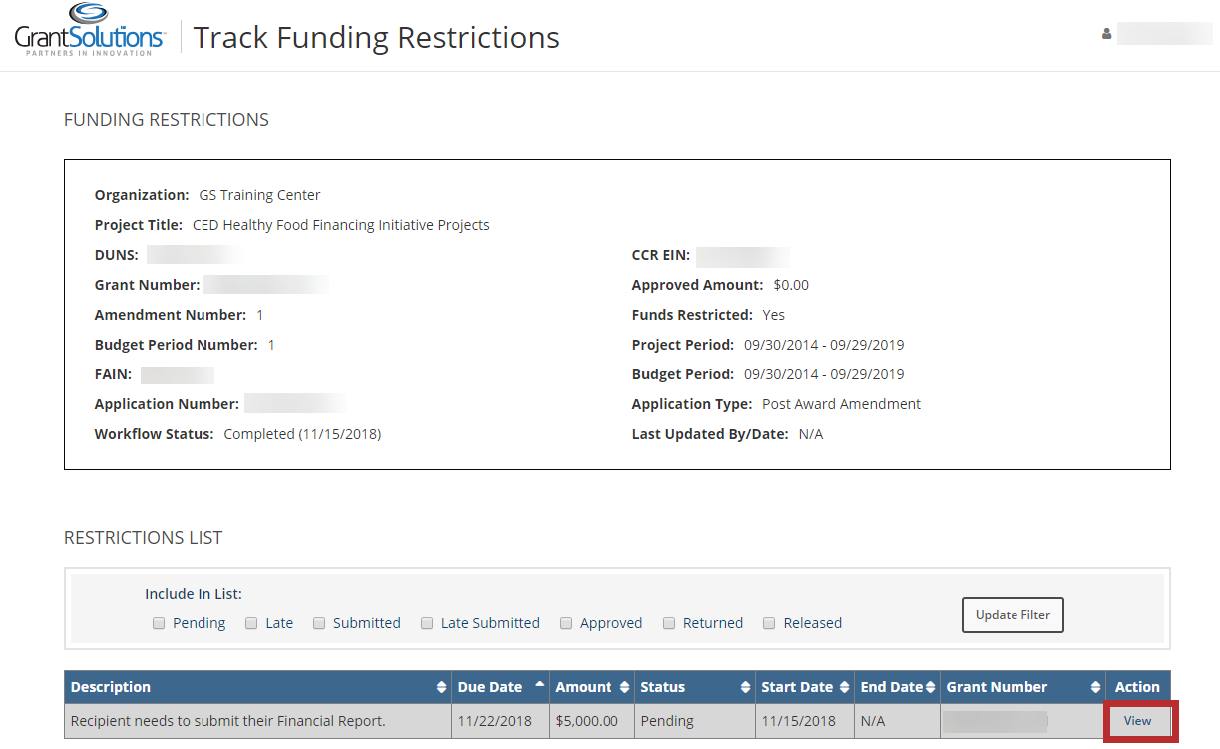Check the Returned filter checkbox
This screenshot has height=749, width=1220.
click(669, 623)
